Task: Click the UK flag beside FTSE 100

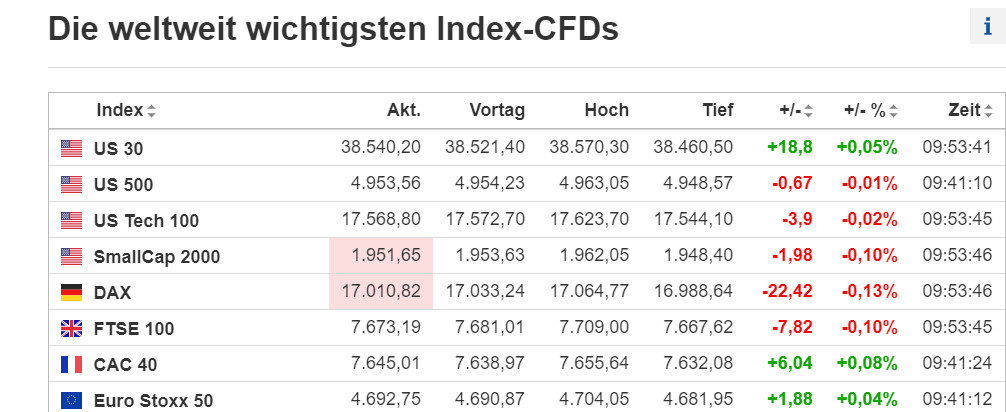Action: click(71, 329)
